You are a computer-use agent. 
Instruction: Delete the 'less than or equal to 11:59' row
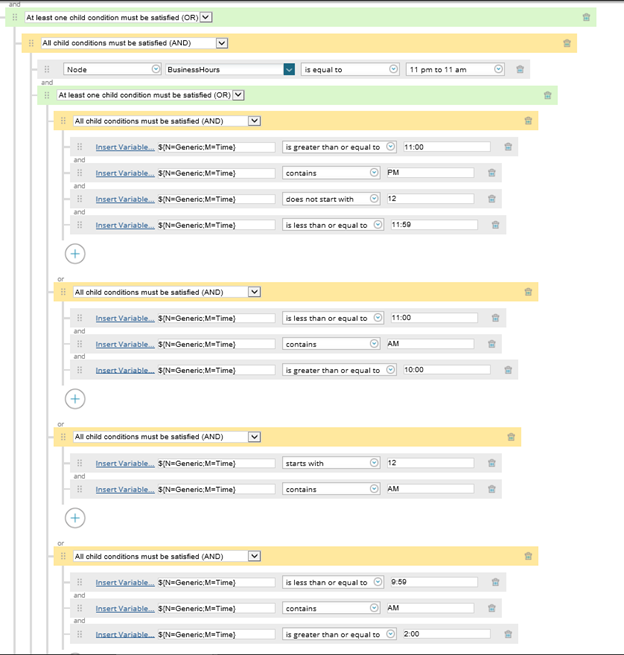coord(495,225)
